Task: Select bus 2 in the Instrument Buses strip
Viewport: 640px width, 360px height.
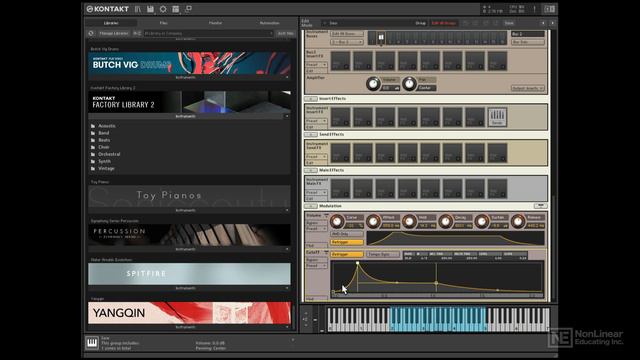Action: point(381,38)
